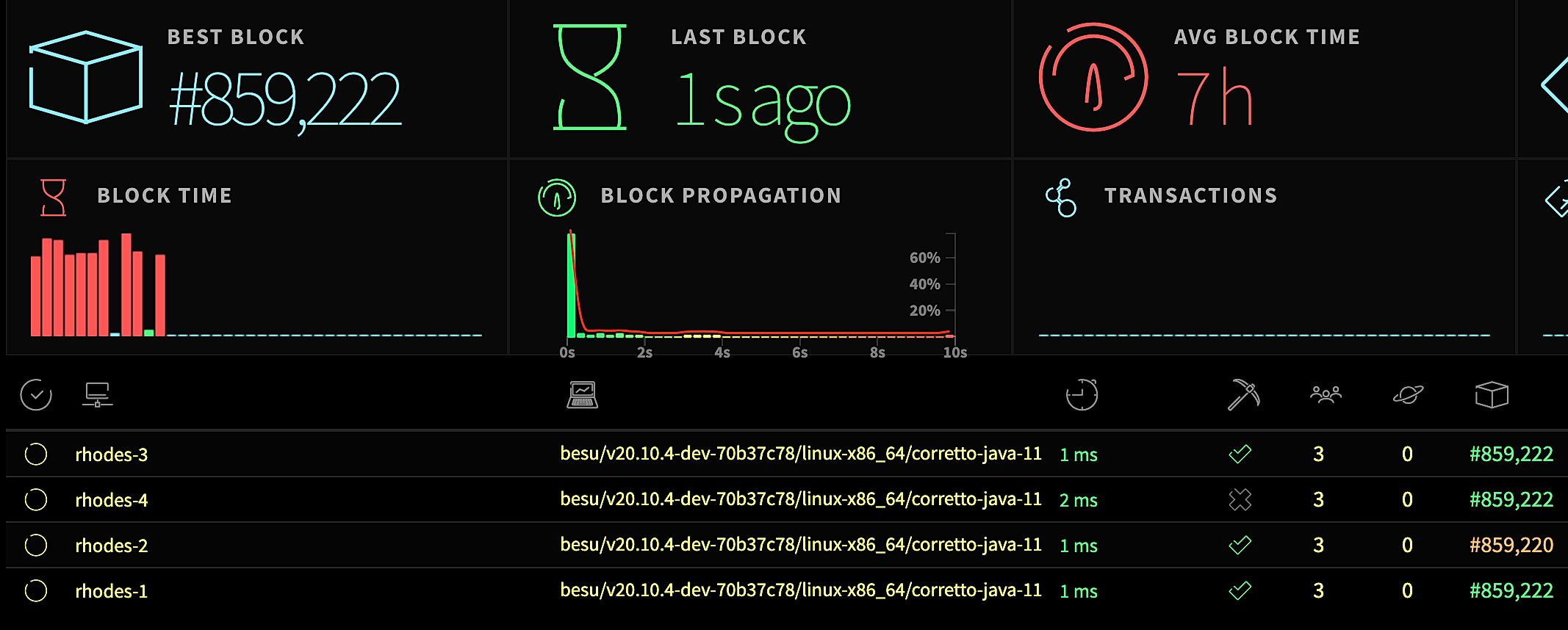Sort by node name computer icon
This screenshot has width=1568, height=630.
(x=97, y=395)
